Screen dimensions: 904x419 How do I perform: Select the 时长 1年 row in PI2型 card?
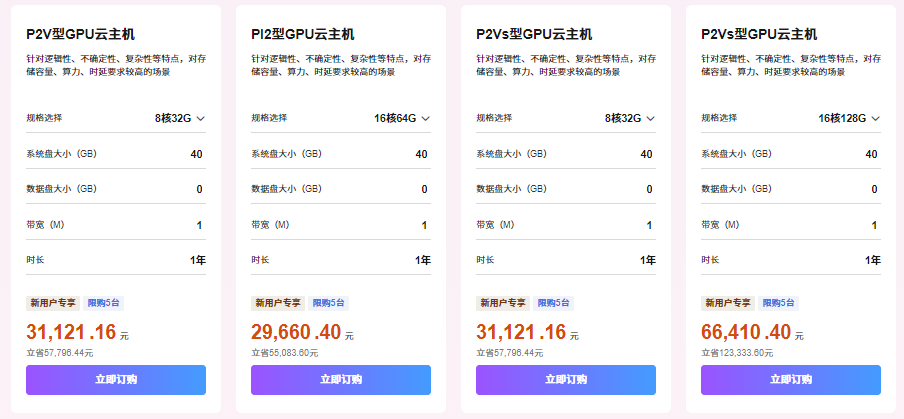pyautogui.click(x=341, y=261)
